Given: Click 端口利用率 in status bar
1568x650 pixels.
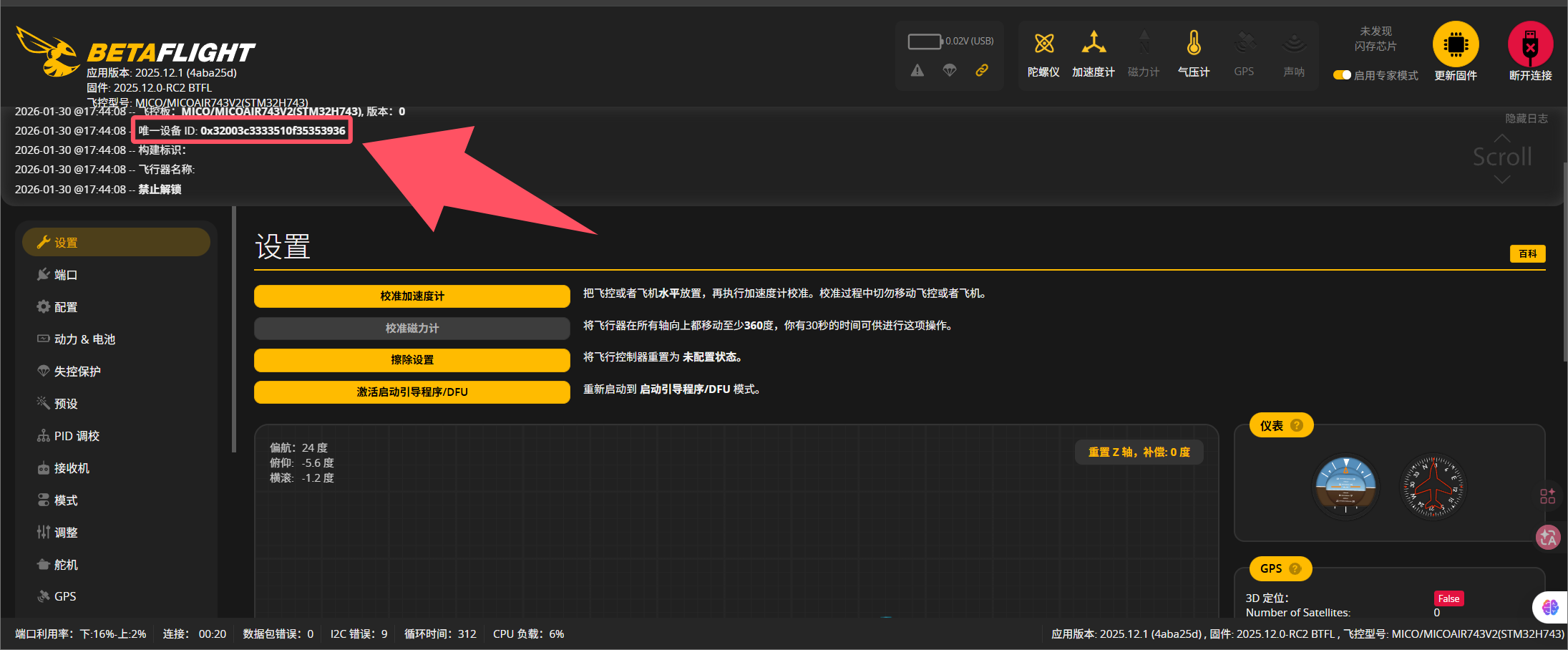Looking at the screenshot, I should click(x=81, y=634).
